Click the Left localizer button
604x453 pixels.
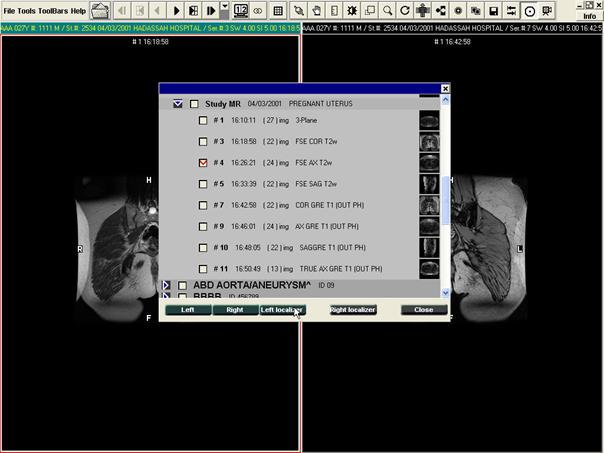[x=282, y=310]
